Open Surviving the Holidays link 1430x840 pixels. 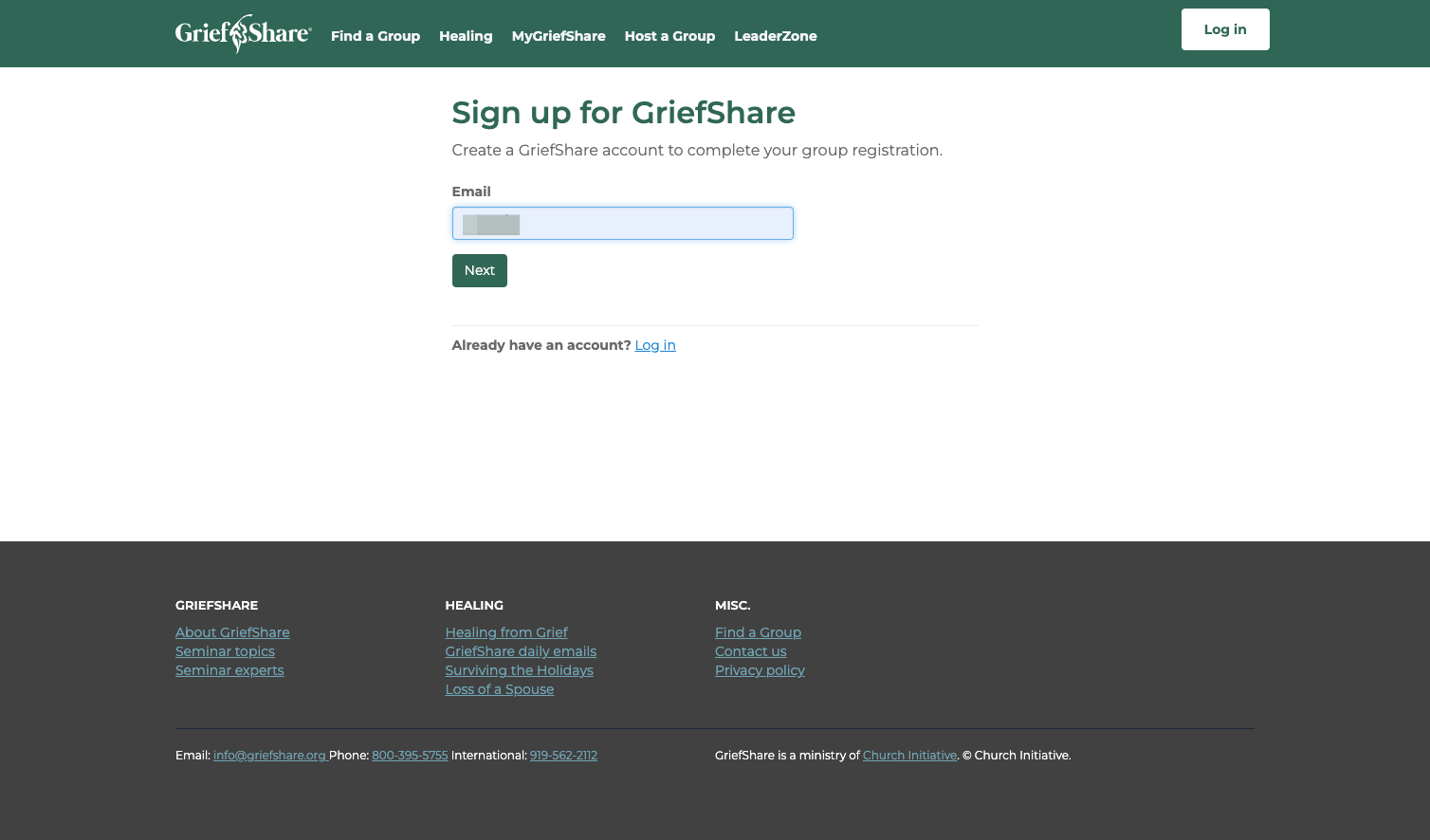point(520,670)
